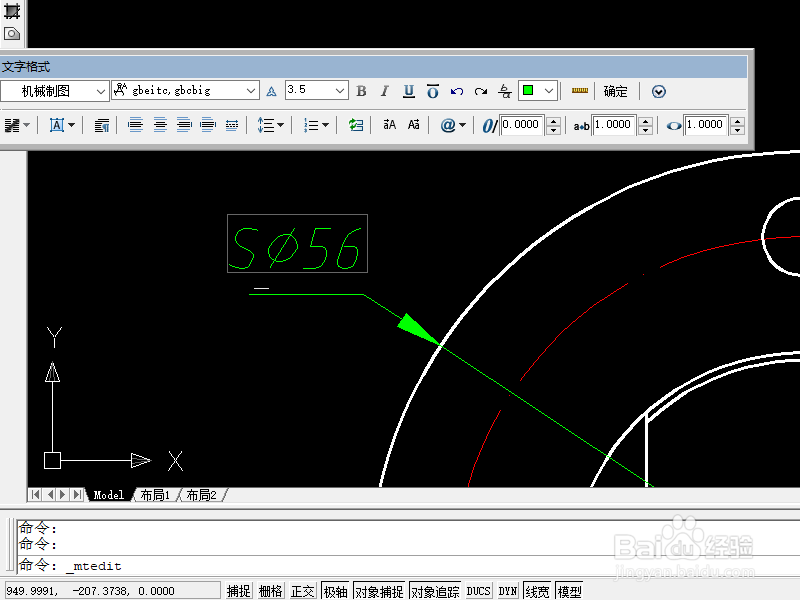Image resolution: width=800 pixels, height=600 pixels.
Task: Go to the next layout tab
Action: [x=63, y=494]
